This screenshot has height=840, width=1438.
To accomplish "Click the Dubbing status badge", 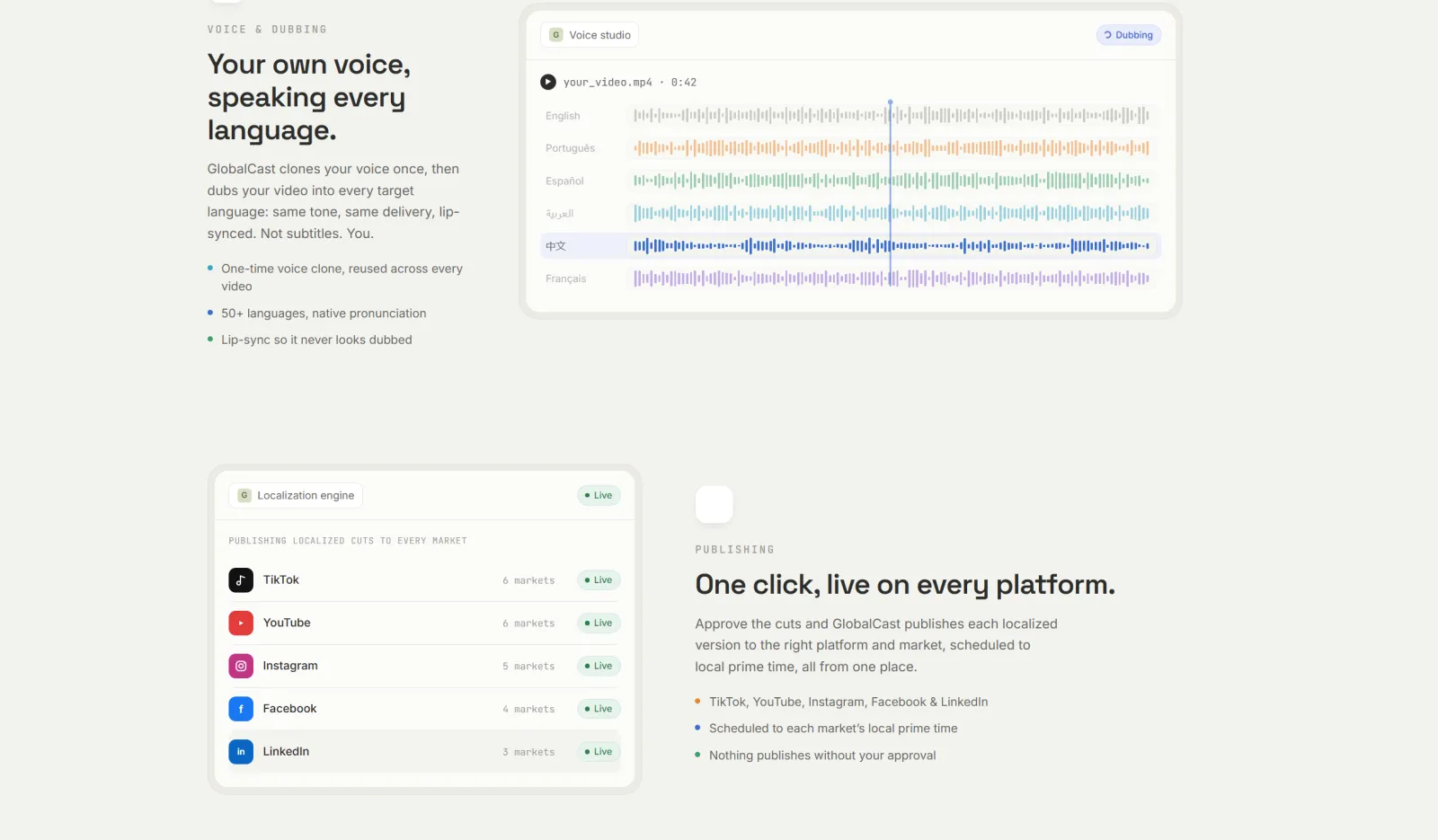I will coord(1128,35).
